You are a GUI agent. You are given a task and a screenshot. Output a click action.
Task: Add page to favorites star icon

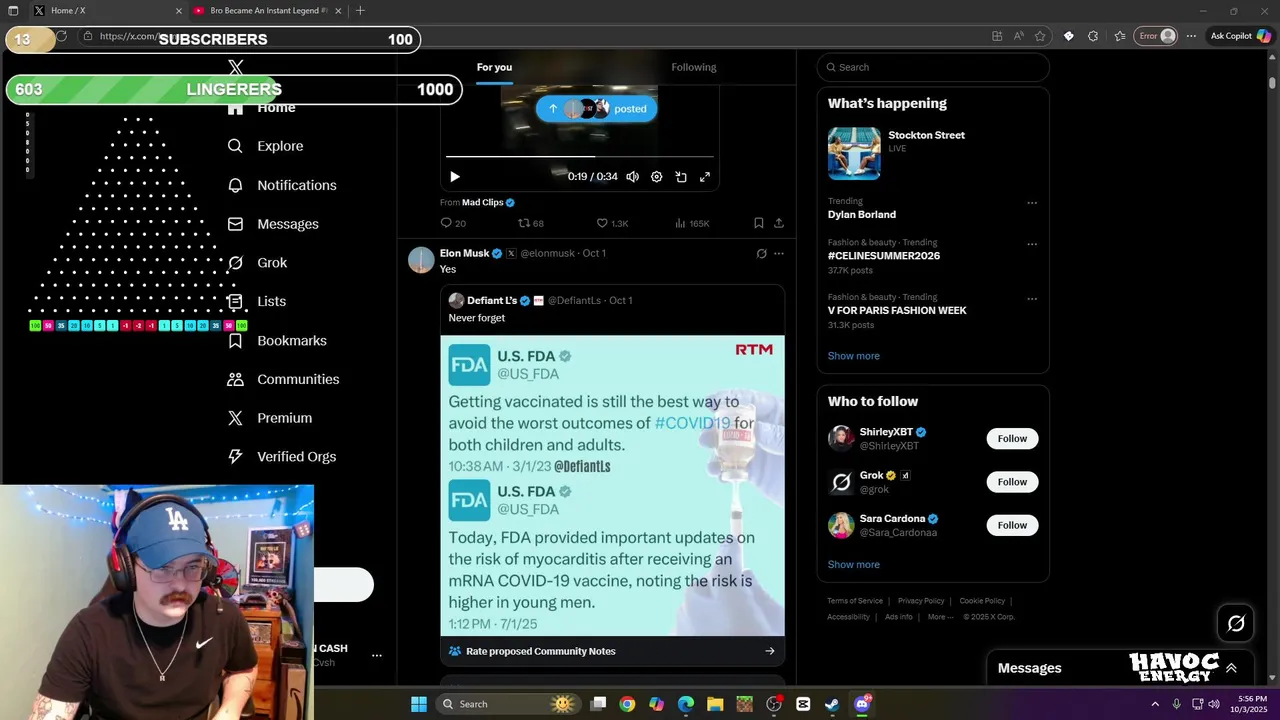point(1040,36)
